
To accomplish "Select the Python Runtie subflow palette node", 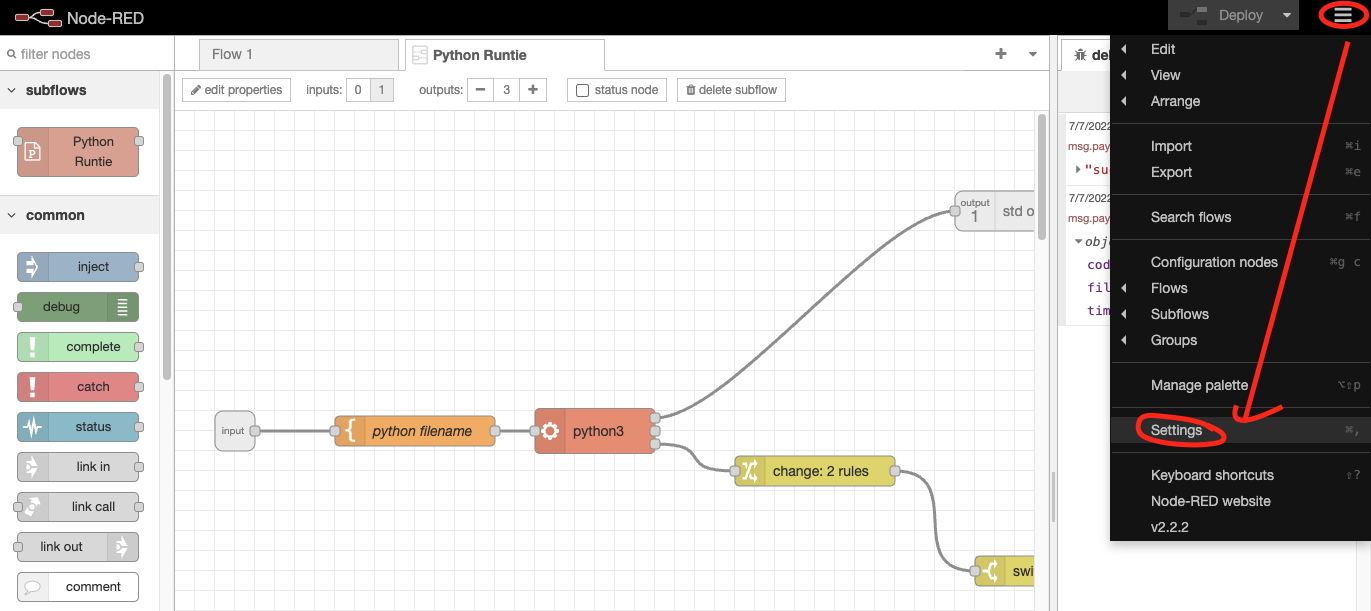I will click(x=78, y=152).
